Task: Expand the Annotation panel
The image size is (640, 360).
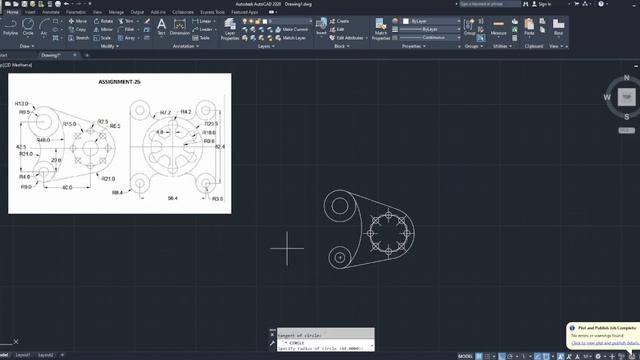Action: [x=186, y=46]
